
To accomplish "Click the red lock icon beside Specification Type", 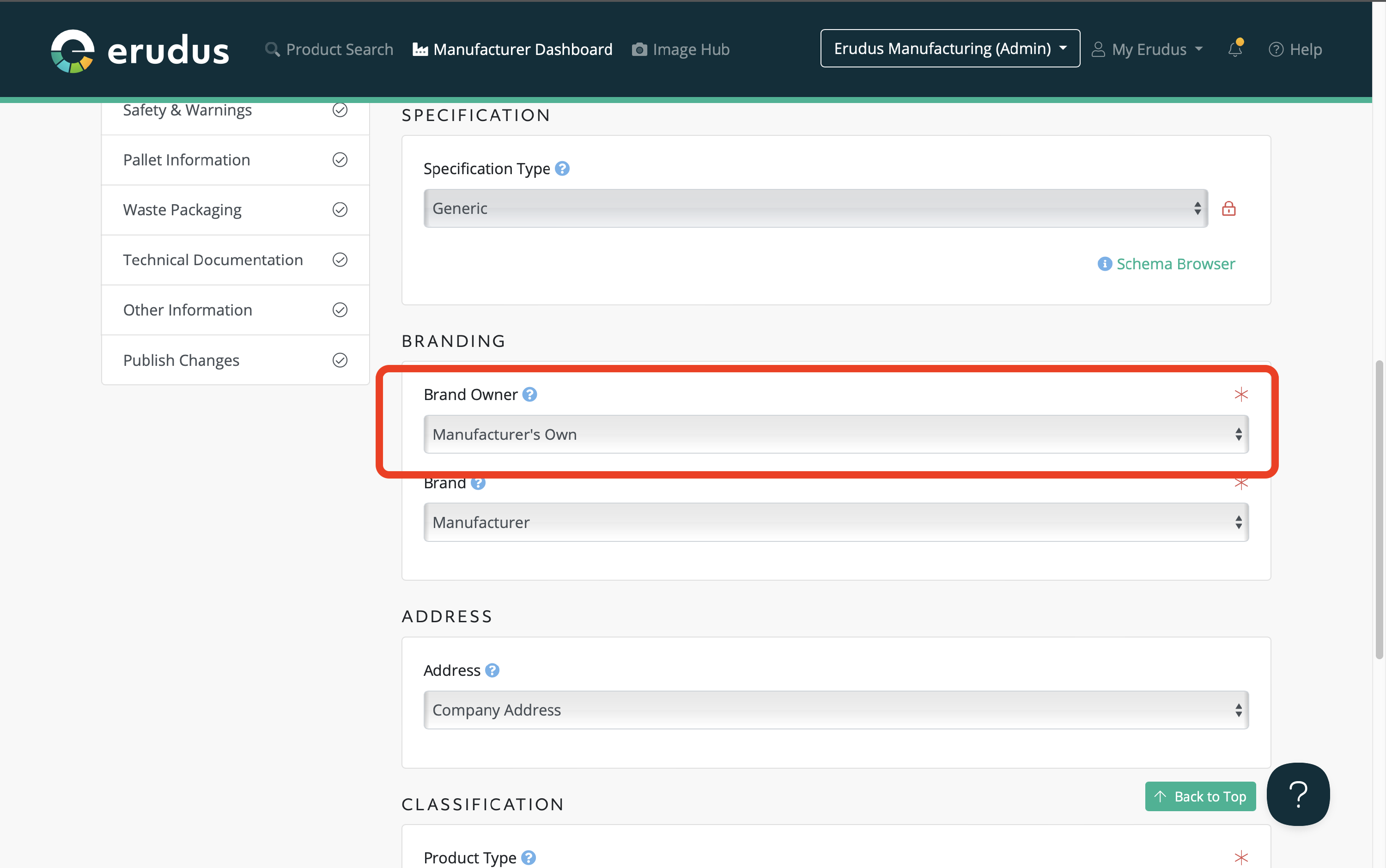I will coord(1228,208).
